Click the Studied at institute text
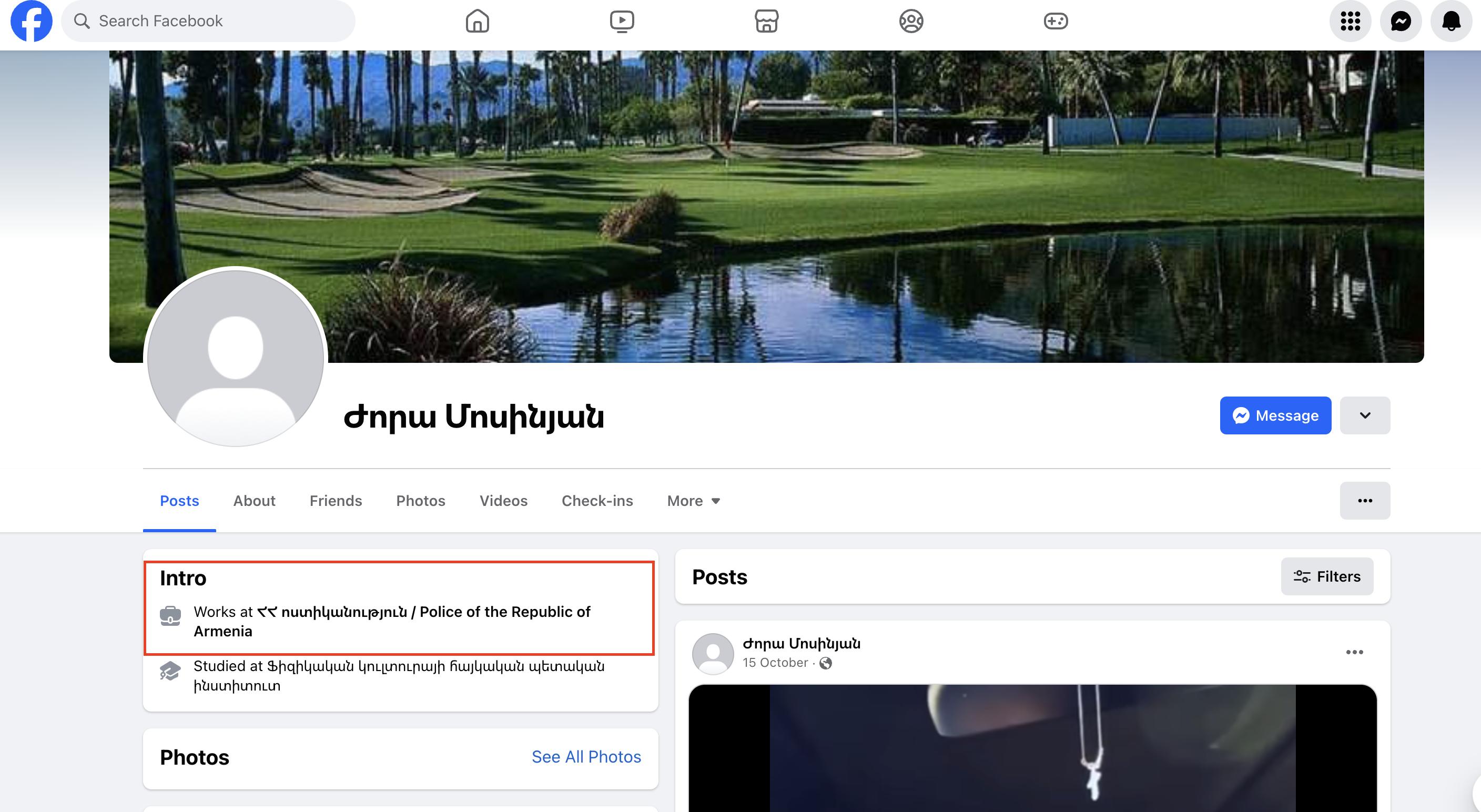Screen dimensions: 1481x812 (399, 676)
